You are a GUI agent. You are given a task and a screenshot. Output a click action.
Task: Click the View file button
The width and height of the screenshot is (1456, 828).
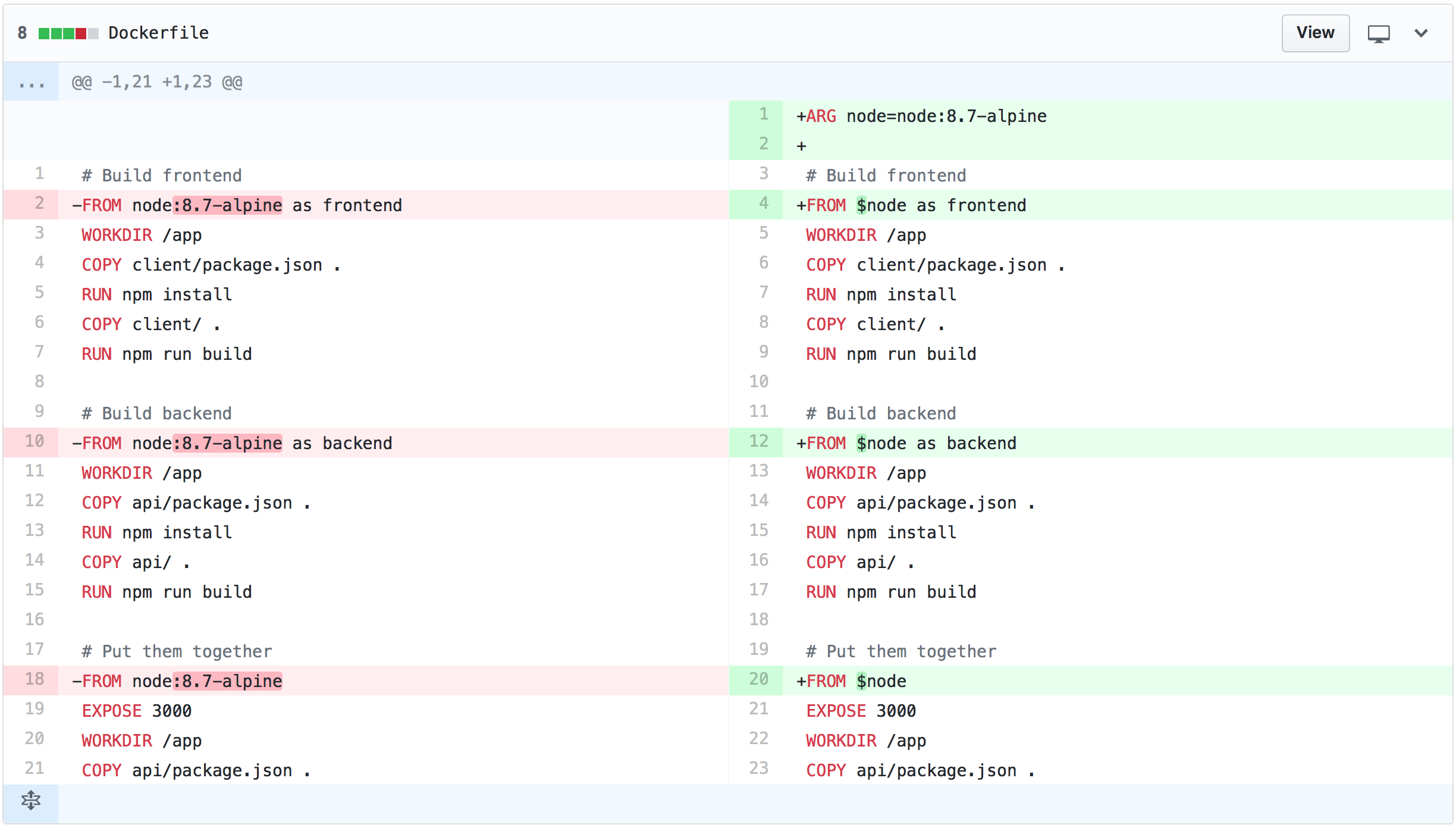click(x=1315, y=33)
